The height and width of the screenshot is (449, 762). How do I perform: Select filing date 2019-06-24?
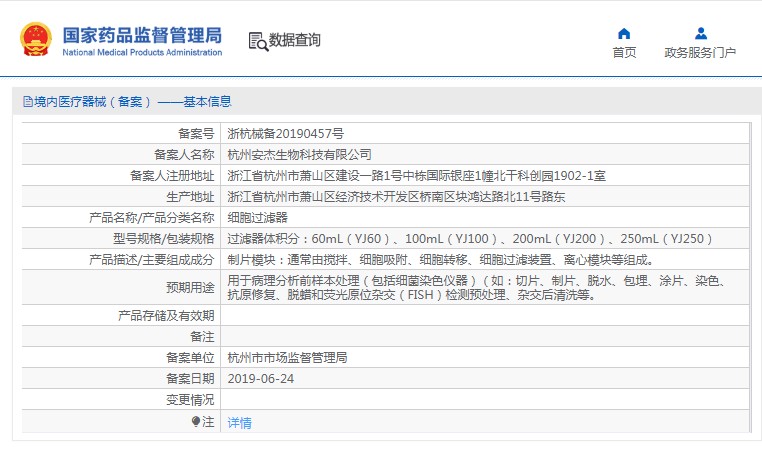[260, 379]
